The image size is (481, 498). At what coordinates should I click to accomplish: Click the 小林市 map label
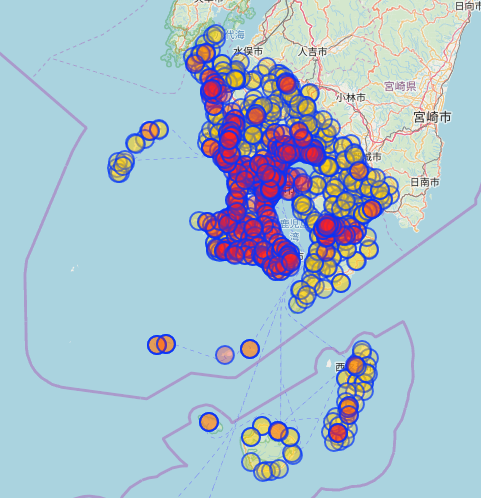(x=351, y=97)
